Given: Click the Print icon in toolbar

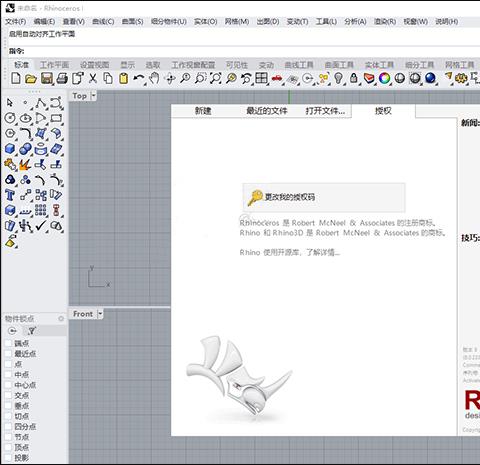Looking at the screenshot, I should coord(62,79).
